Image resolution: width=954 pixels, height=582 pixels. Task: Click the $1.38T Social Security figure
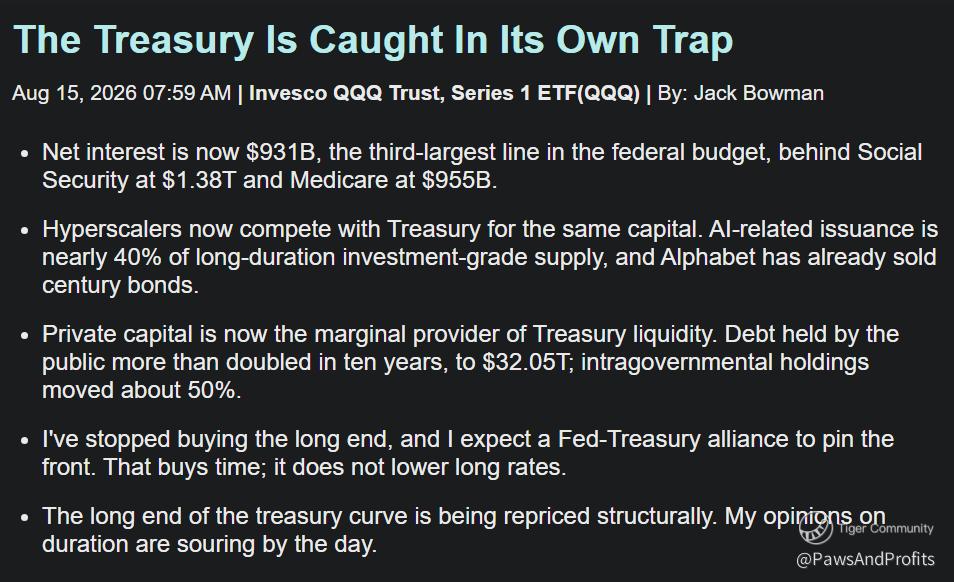[198, 180]
